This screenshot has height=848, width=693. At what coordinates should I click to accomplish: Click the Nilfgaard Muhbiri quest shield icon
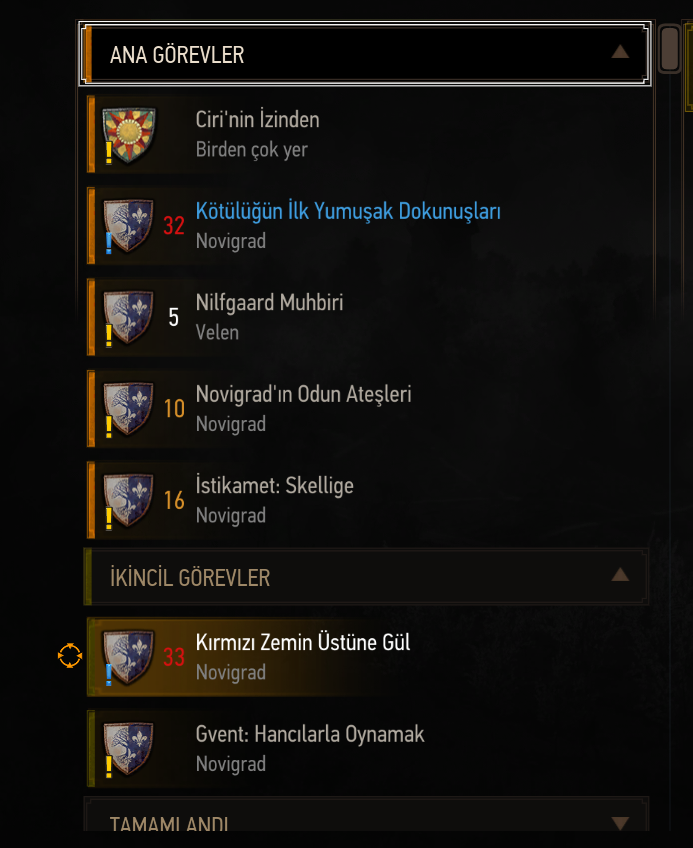129,317
